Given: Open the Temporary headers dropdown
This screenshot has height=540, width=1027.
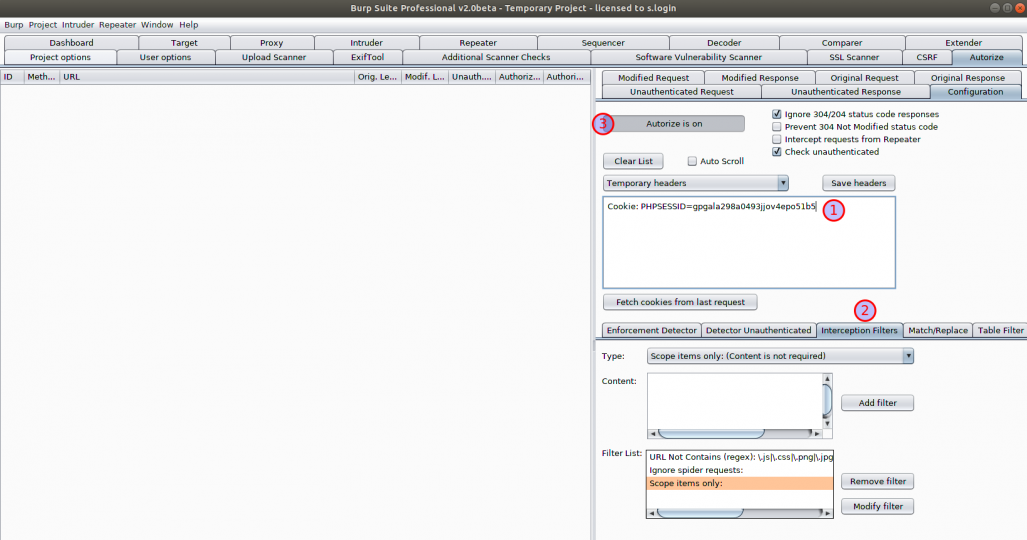Looking at the screenshot, I should 696,183.
